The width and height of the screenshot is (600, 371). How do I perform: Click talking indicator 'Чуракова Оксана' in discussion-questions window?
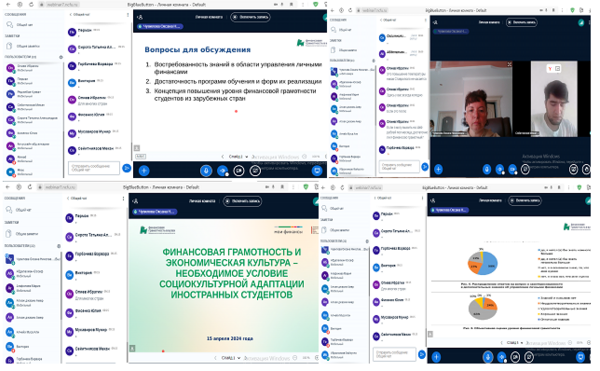pos(160,26)
